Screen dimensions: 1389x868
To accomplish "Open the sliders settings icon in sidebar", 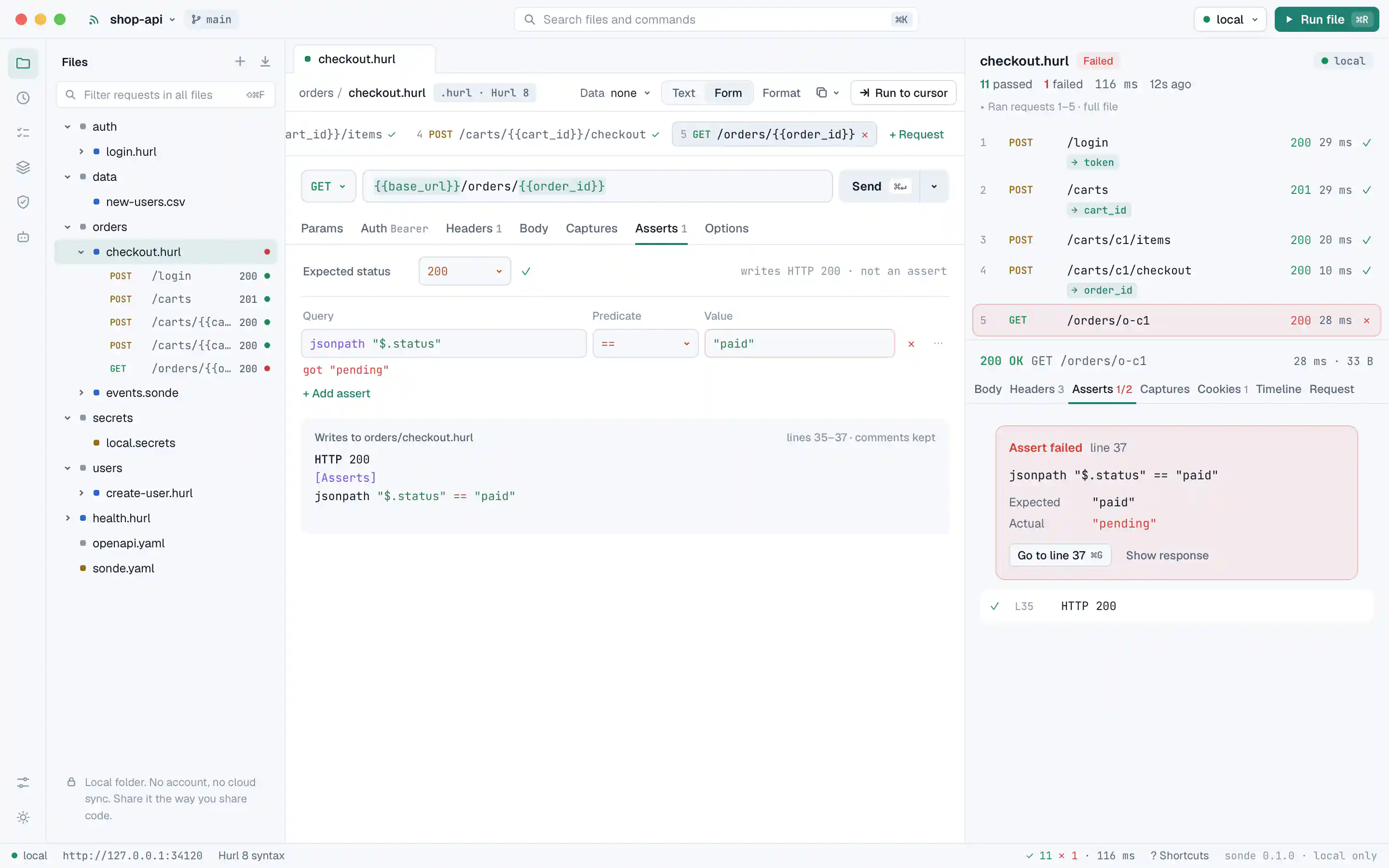I will point(23,783).
